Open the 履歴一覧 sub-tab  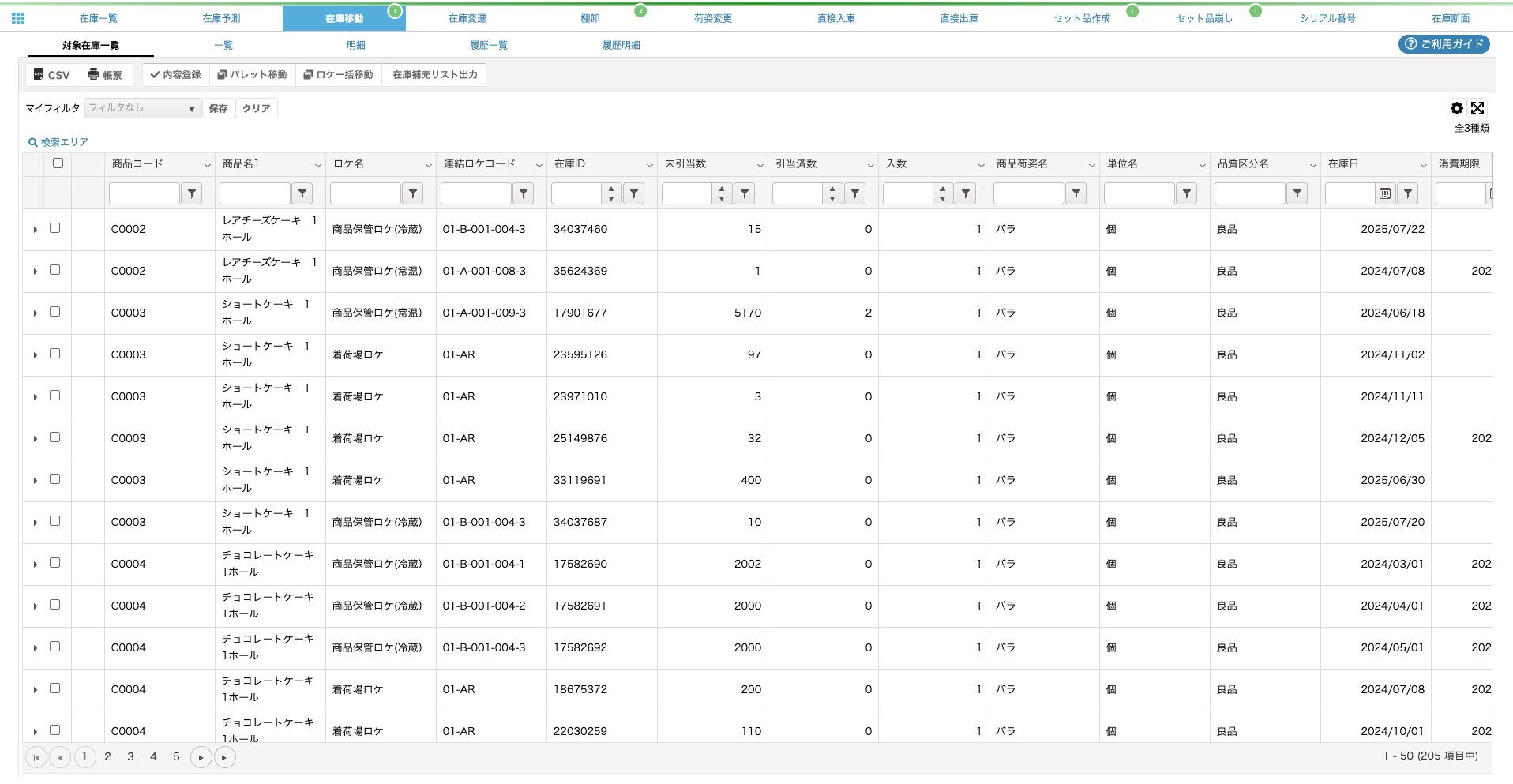pyautogui.click(x=488, y=45)
